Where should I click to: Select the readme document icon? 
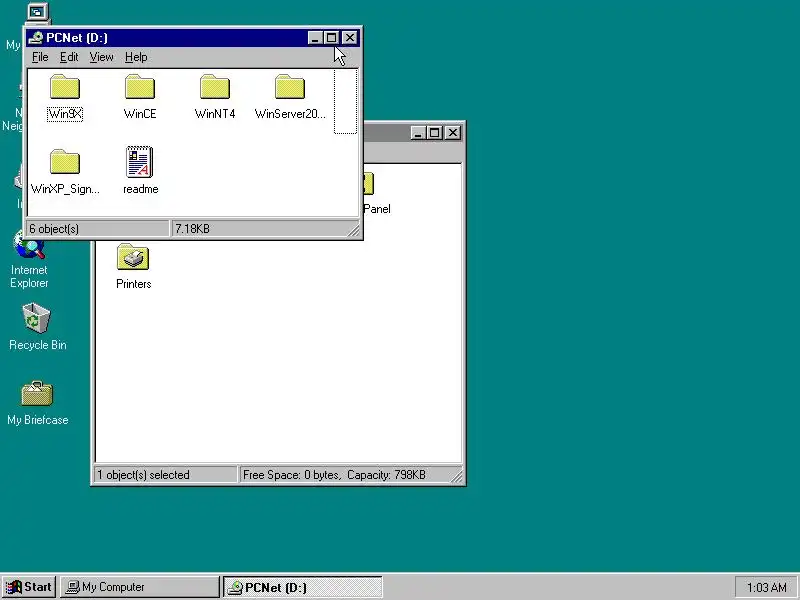pyautogui.click(x=140, y=162)
